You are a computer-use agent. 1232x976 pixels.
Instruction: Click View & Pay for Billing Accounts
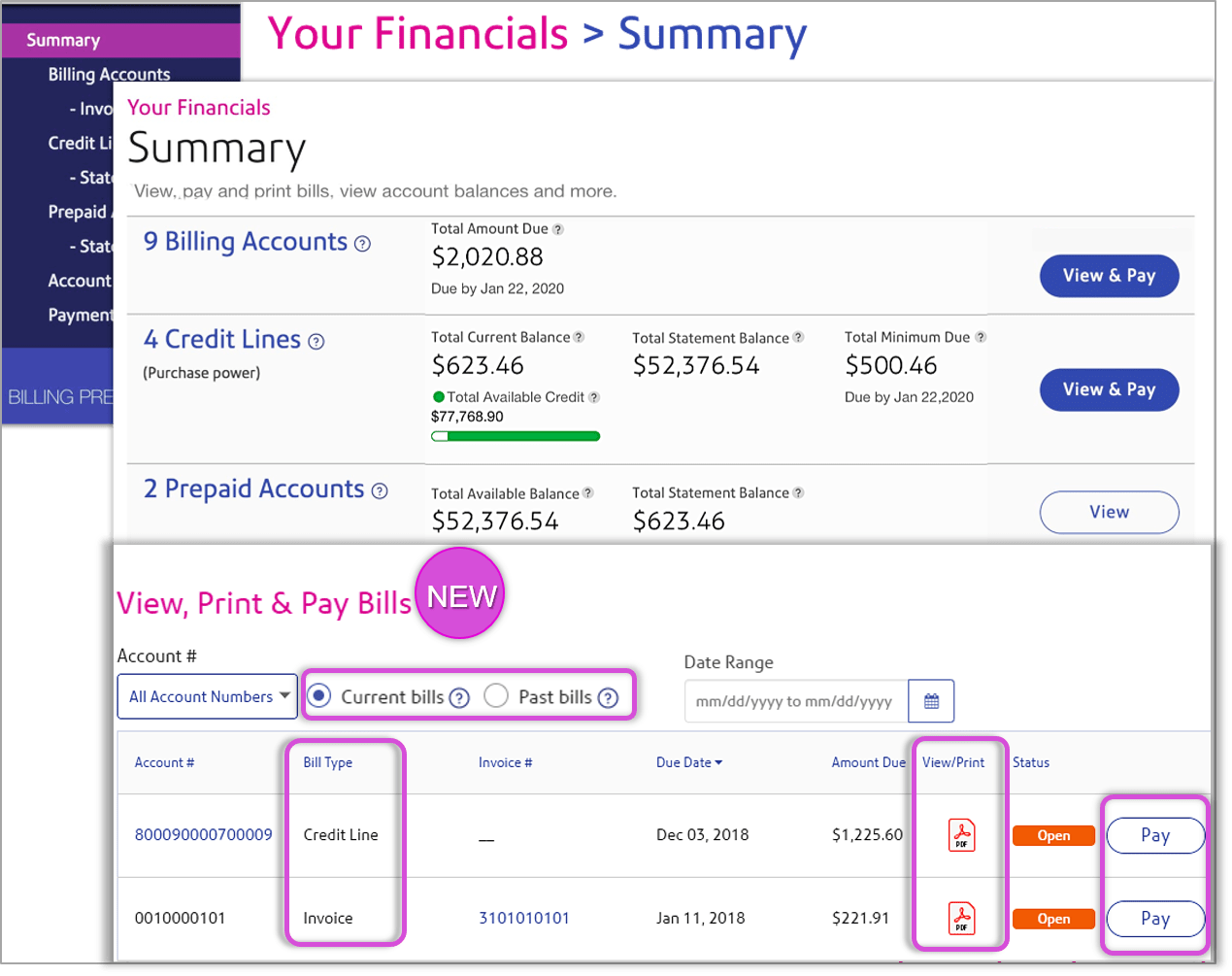tap(1109, 276)
